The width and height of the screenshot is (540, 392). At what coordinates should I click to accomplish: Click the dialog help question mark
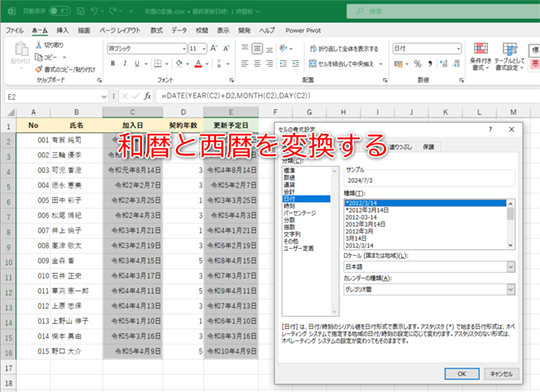490,129
